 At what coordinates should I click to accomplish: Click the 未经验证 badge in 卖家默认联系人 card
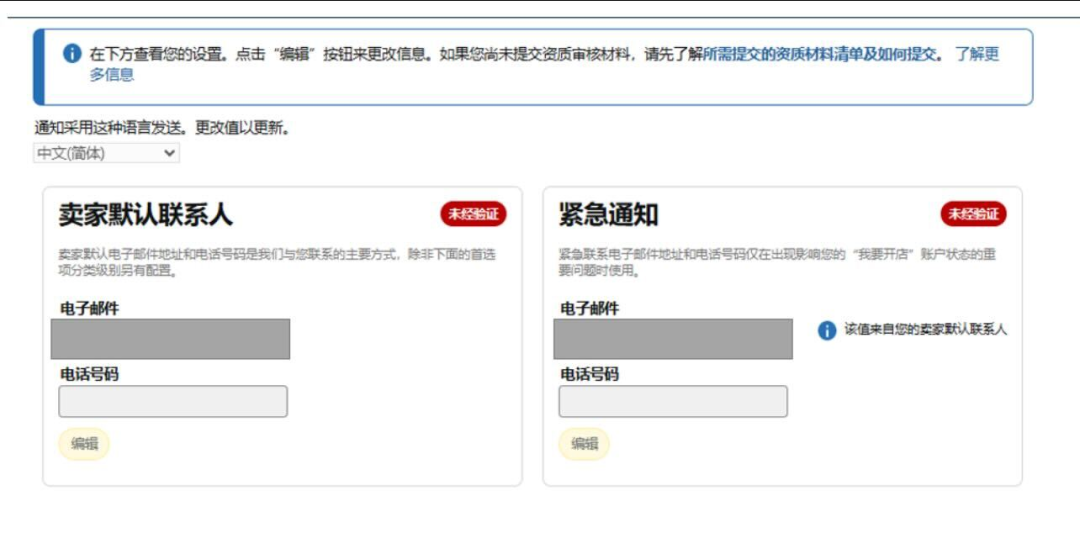[x=473, y=214]
